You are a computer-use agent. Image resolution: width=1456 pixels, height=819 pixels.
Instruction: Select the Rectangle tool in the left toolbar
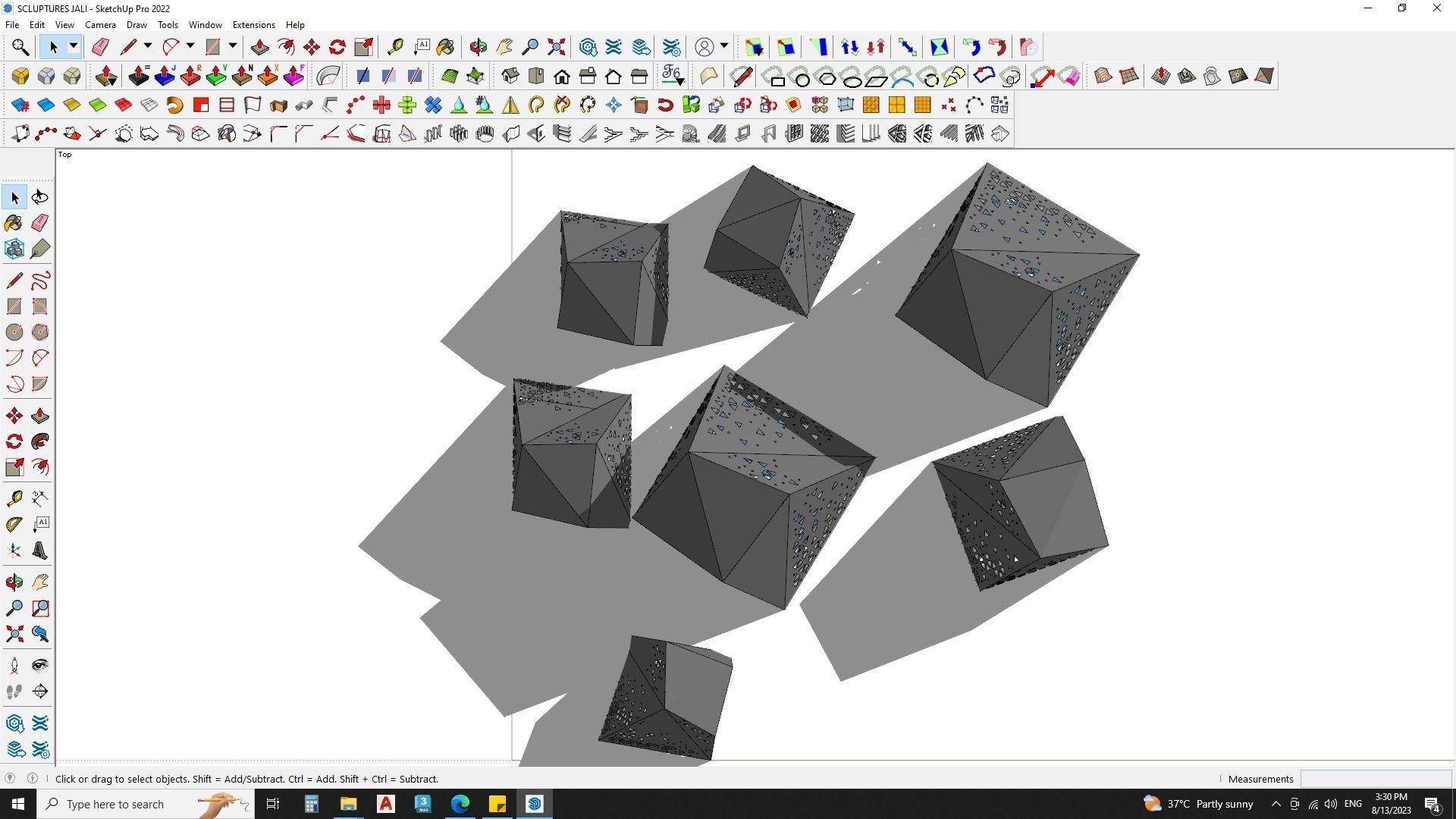[14, 306]
